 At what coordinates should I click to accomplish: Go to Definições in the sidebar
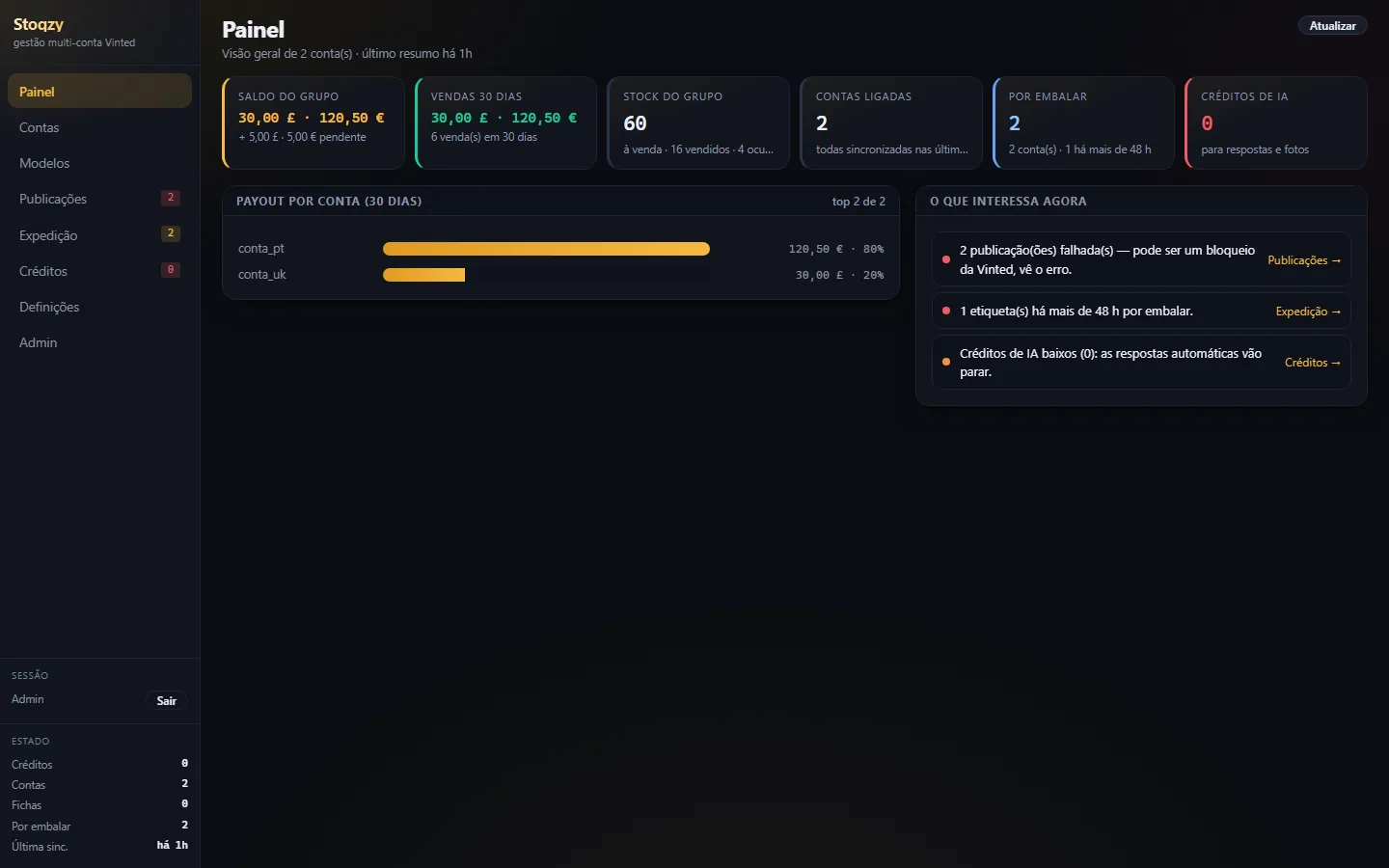click(x=99, y=307)
